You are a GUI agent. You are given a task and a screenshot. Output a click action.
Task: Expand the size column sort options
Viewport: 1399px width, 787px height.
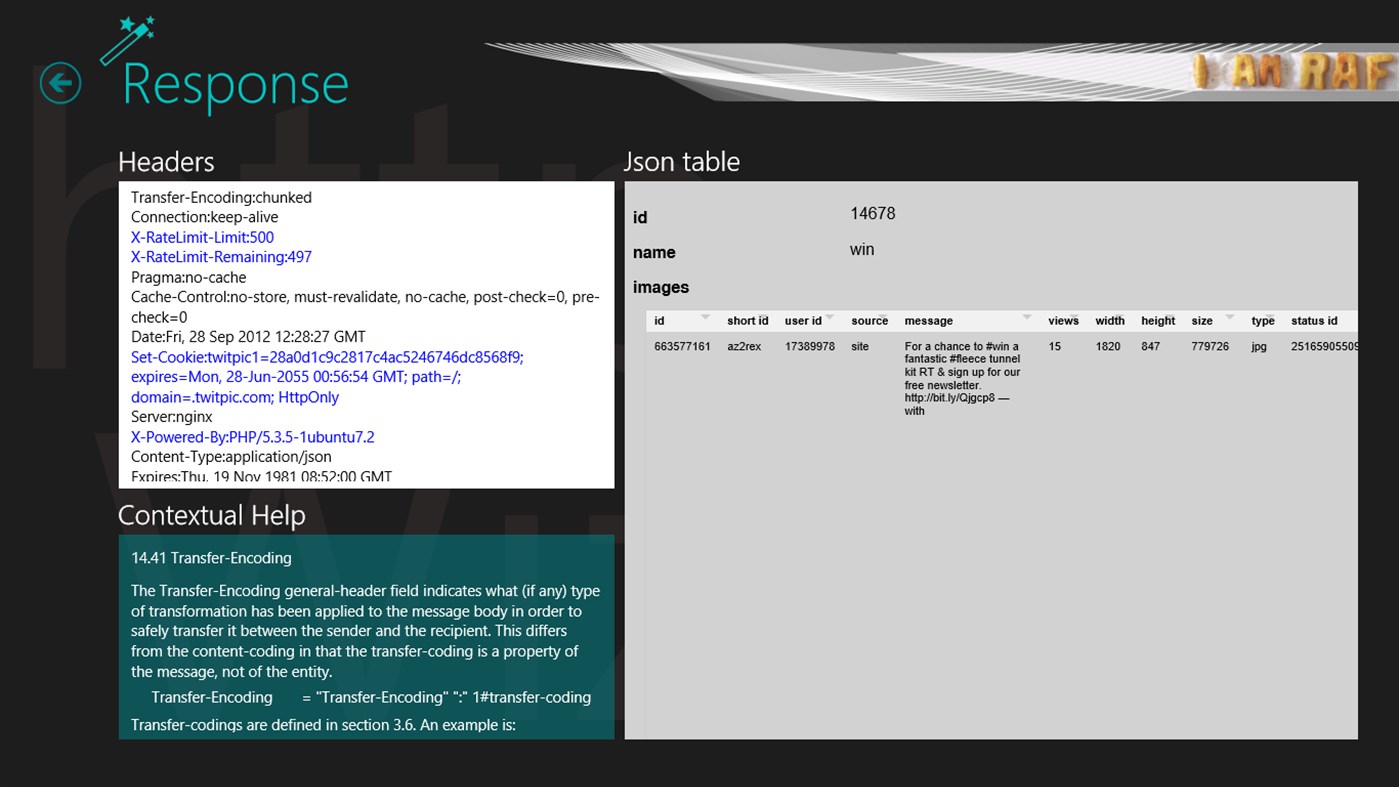click(x=1228, y=318)
